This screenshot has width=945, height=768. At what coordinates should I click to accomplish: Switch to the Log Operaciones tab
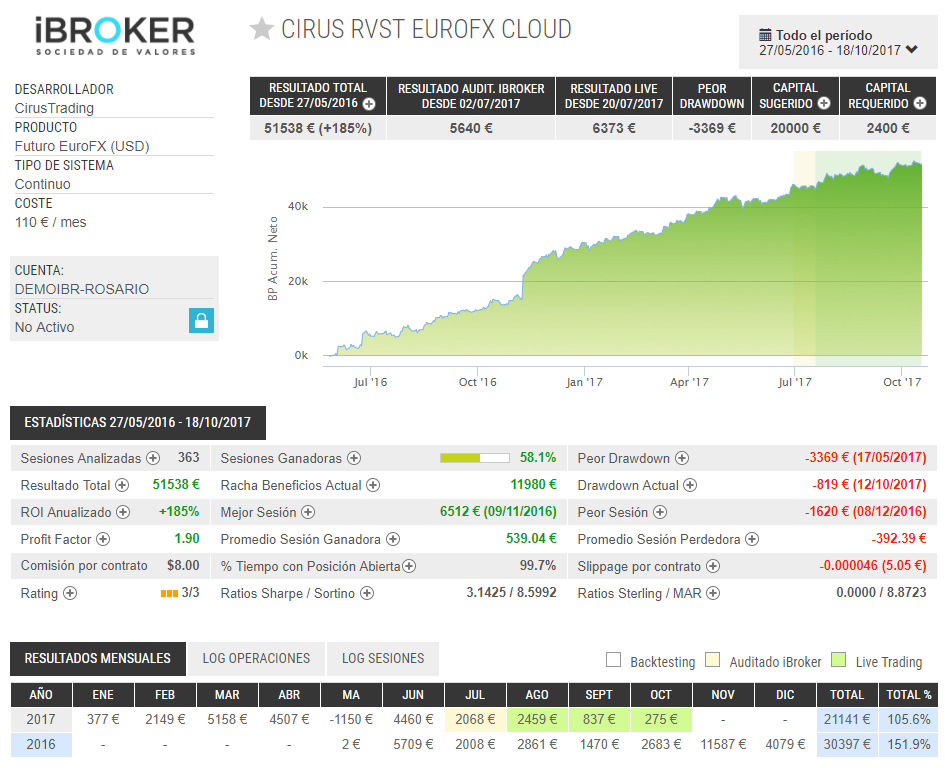coord(256,659)
